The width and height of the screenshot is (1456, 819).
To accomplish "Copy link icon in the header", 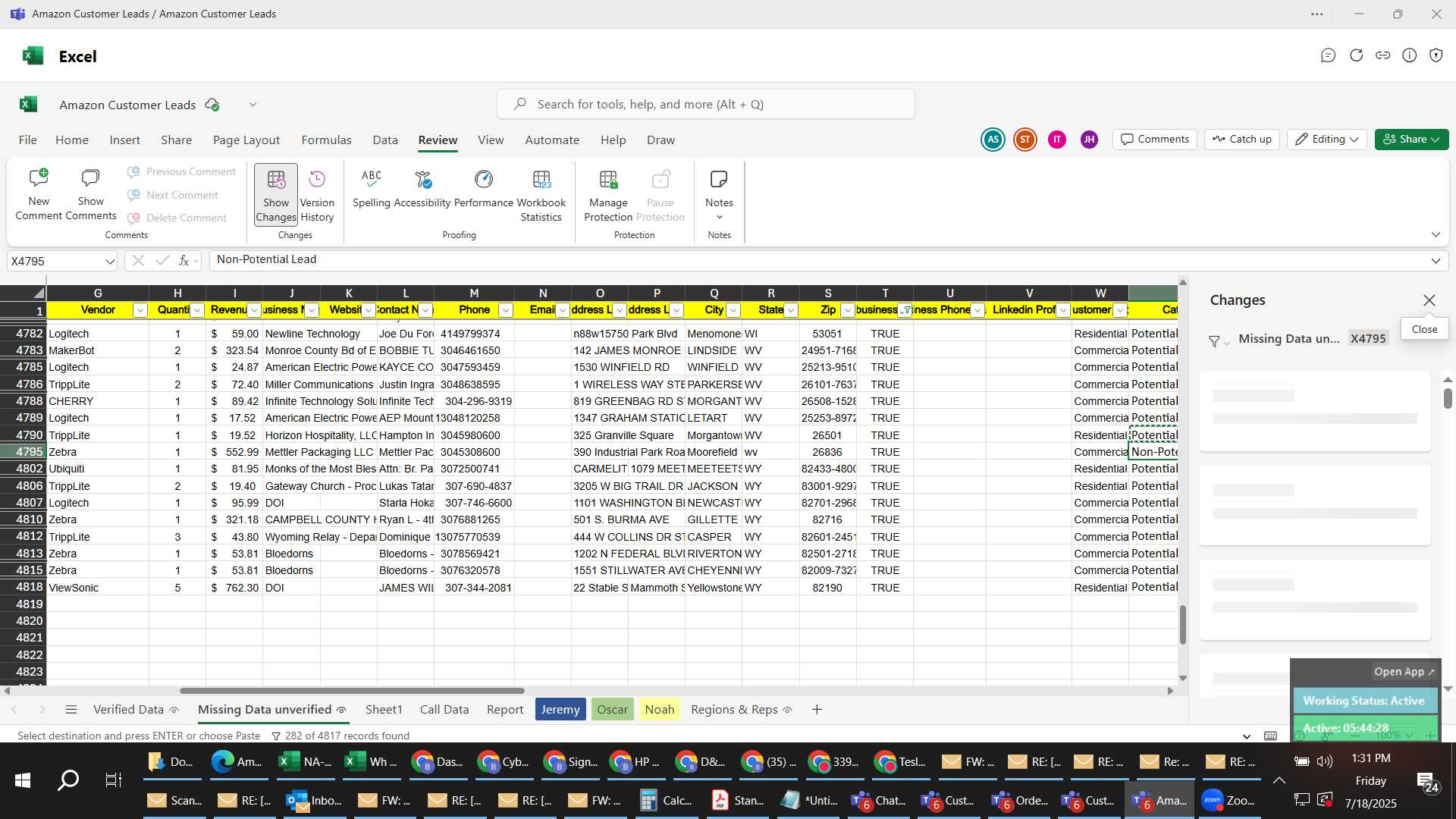I will click(x=1383, y=55).
